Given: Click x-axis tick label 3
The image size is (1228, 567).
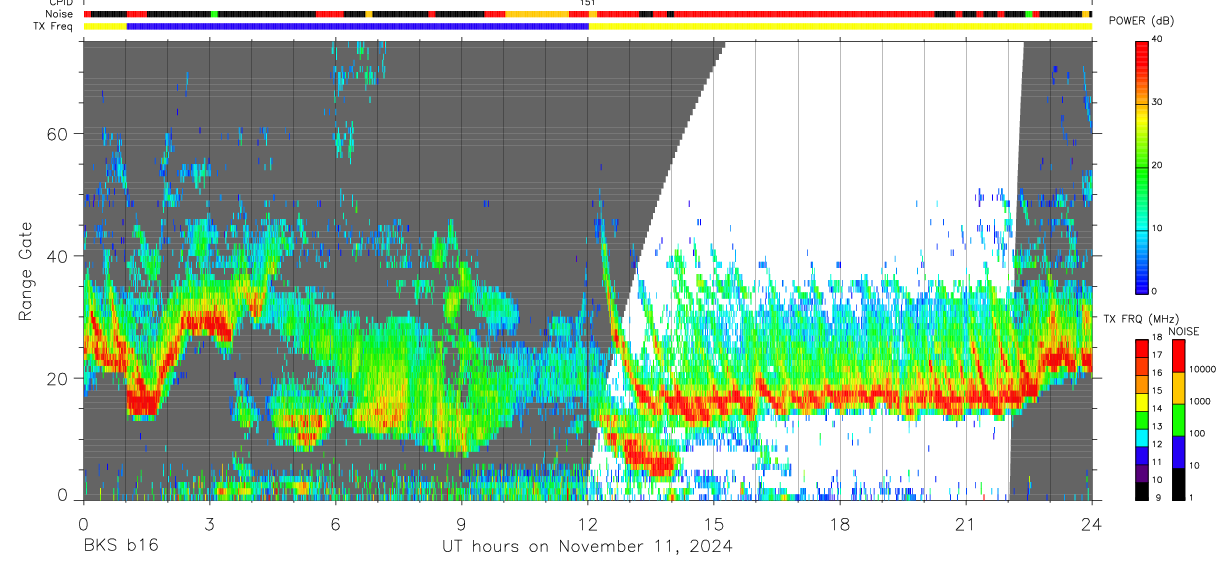Looking at the screenshot, I should pyautogui.click(x=209, y=523).
